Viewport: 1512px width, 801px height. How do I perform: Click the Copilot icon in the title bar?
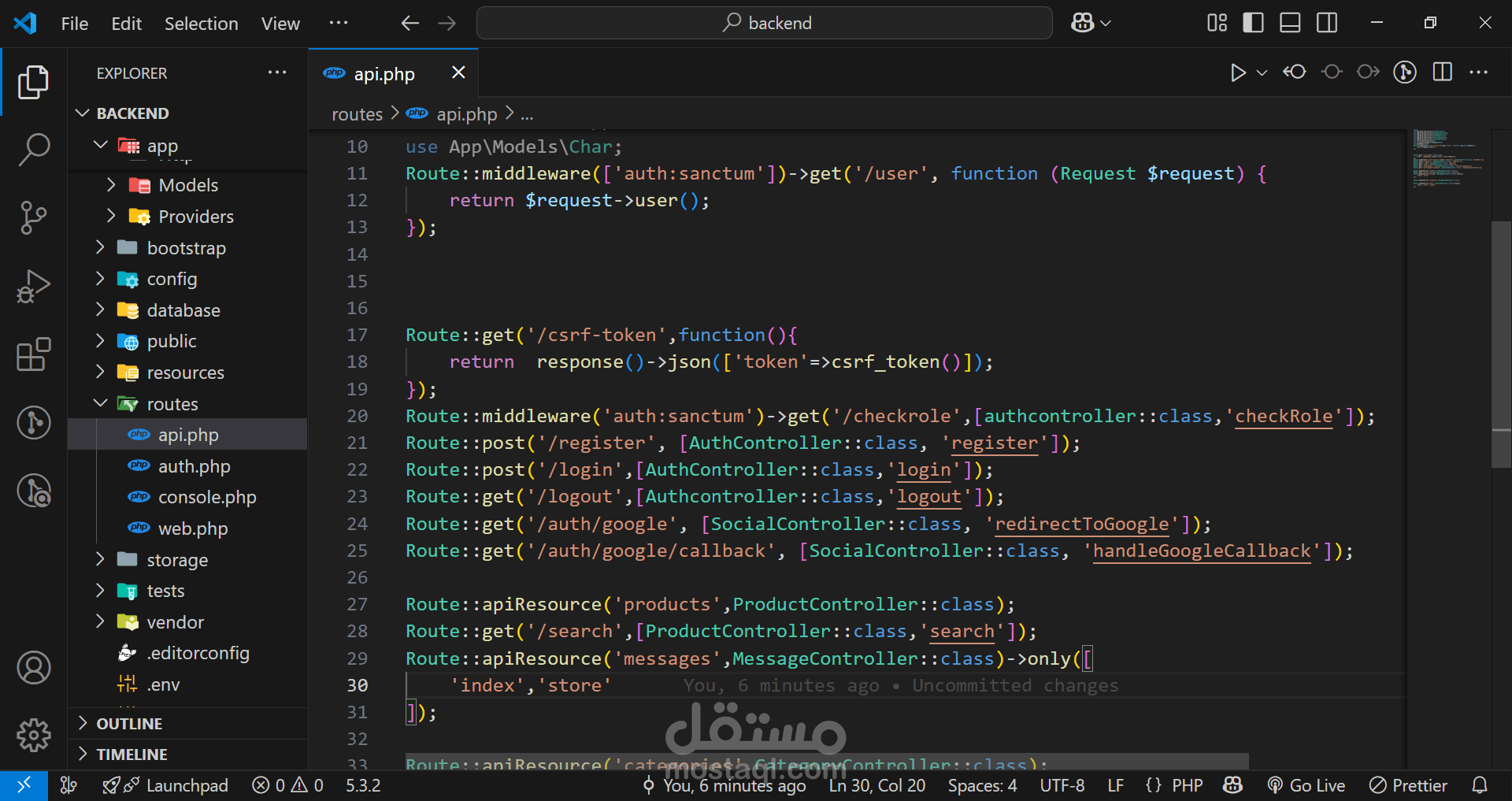pyautogui.click(x=1082, y=23)
